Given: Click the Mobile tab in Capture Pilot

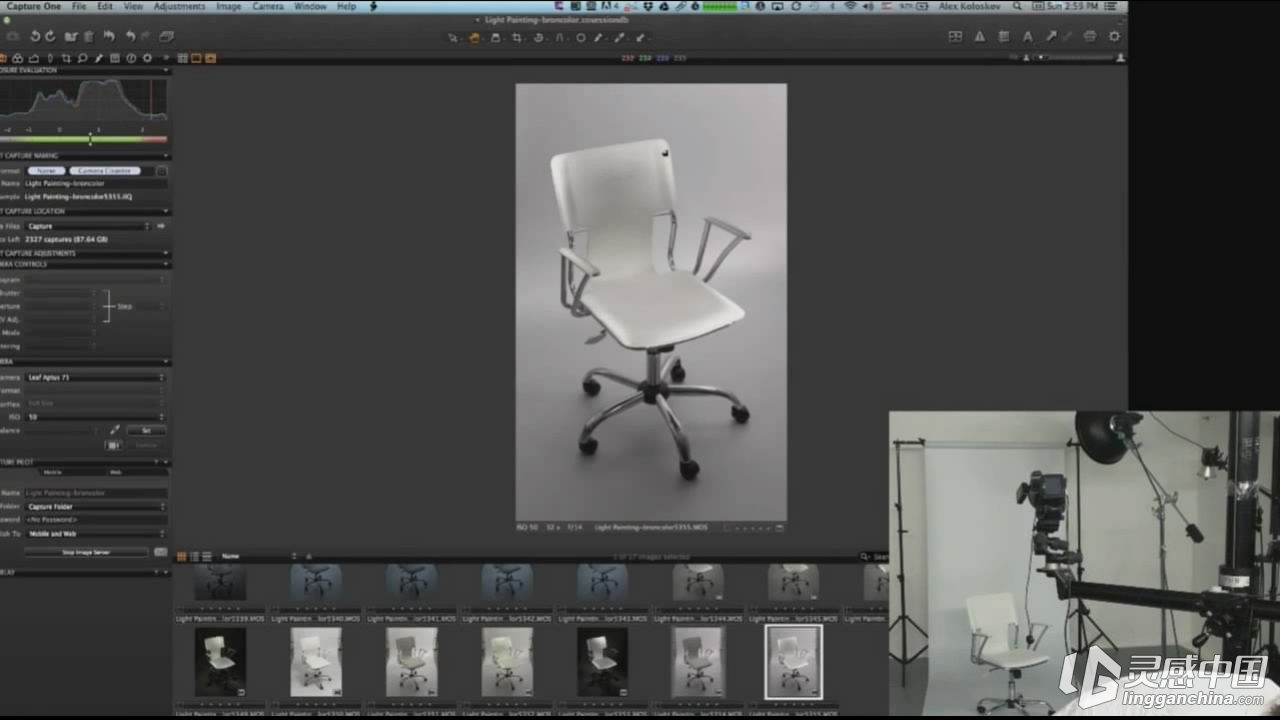Looking at the screenshot, I should pyautogui.click(x=52, y=472).
